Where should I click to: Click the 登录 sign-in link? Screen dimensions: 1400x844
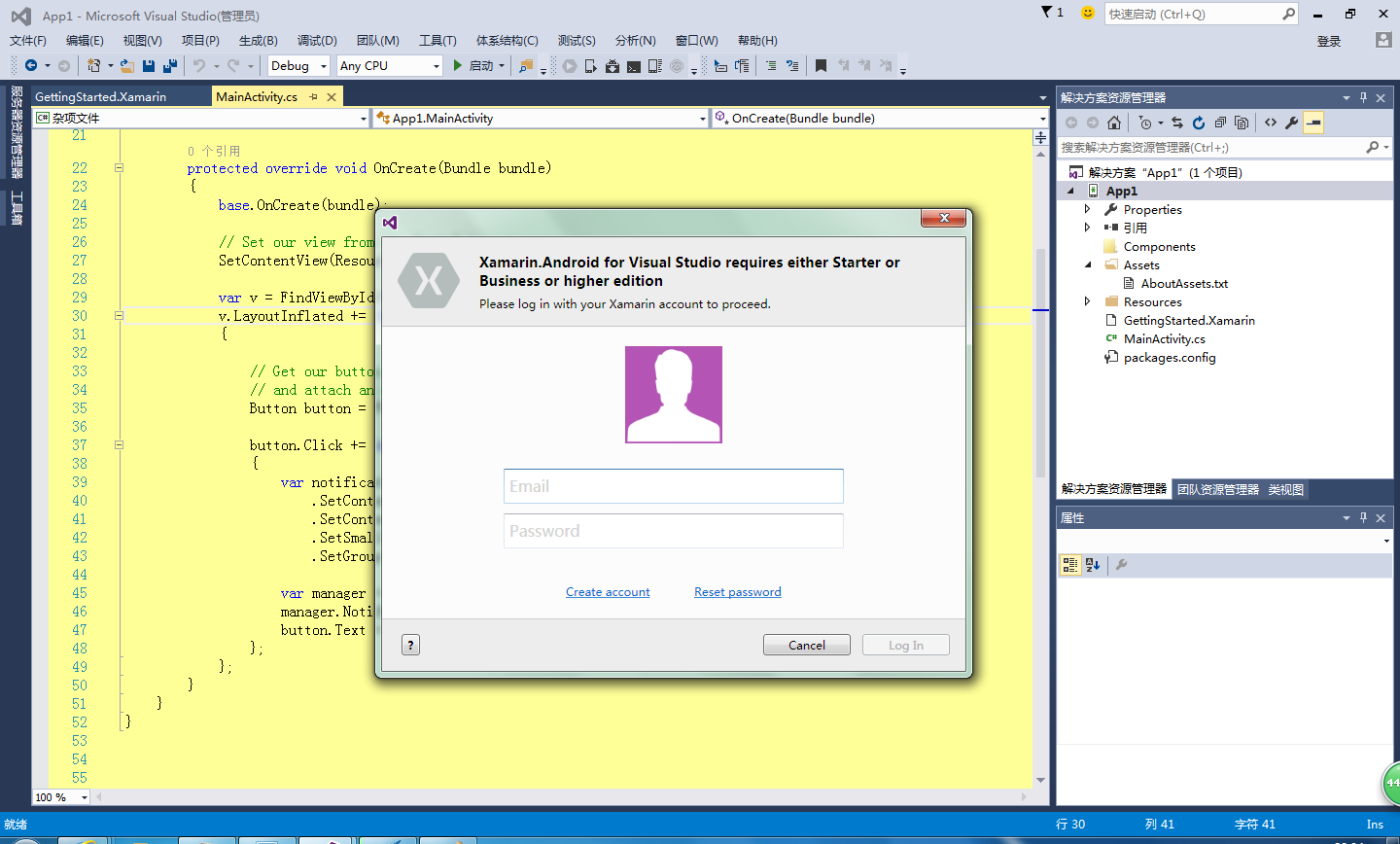(1329, 41)
